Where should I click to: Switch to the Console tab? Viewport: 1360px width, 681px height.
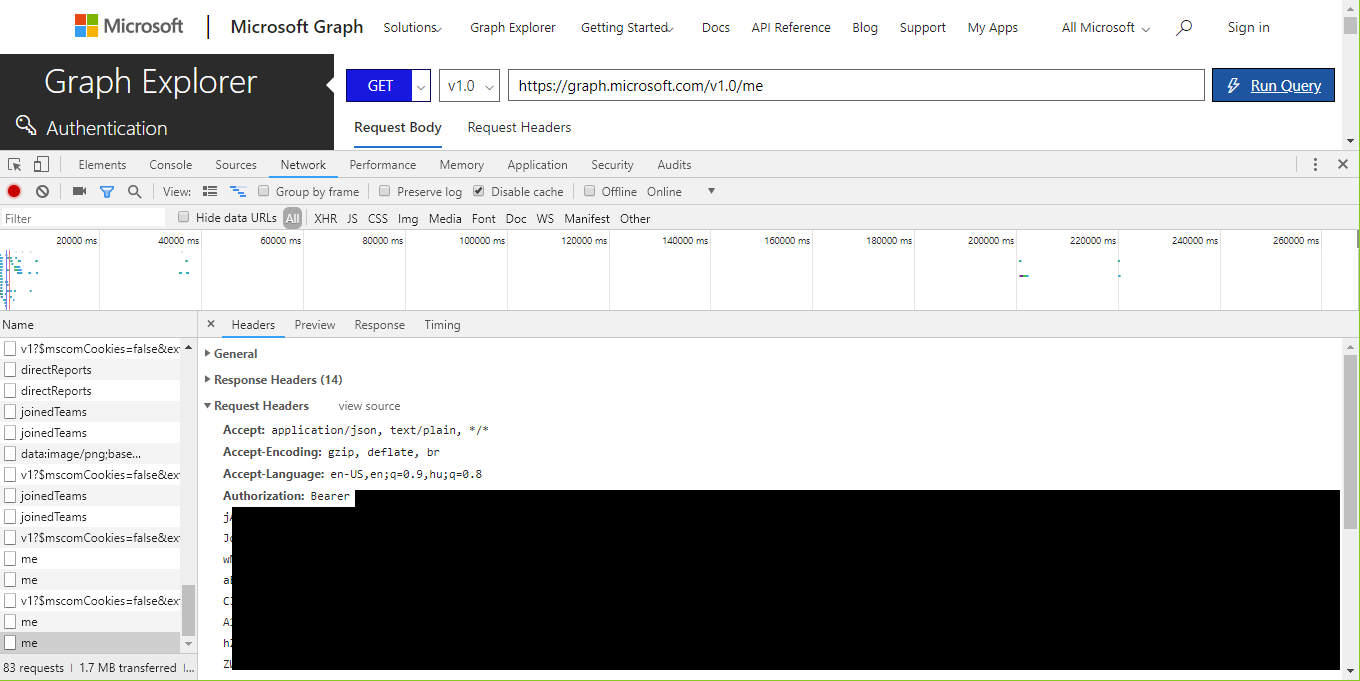[171, 165]
